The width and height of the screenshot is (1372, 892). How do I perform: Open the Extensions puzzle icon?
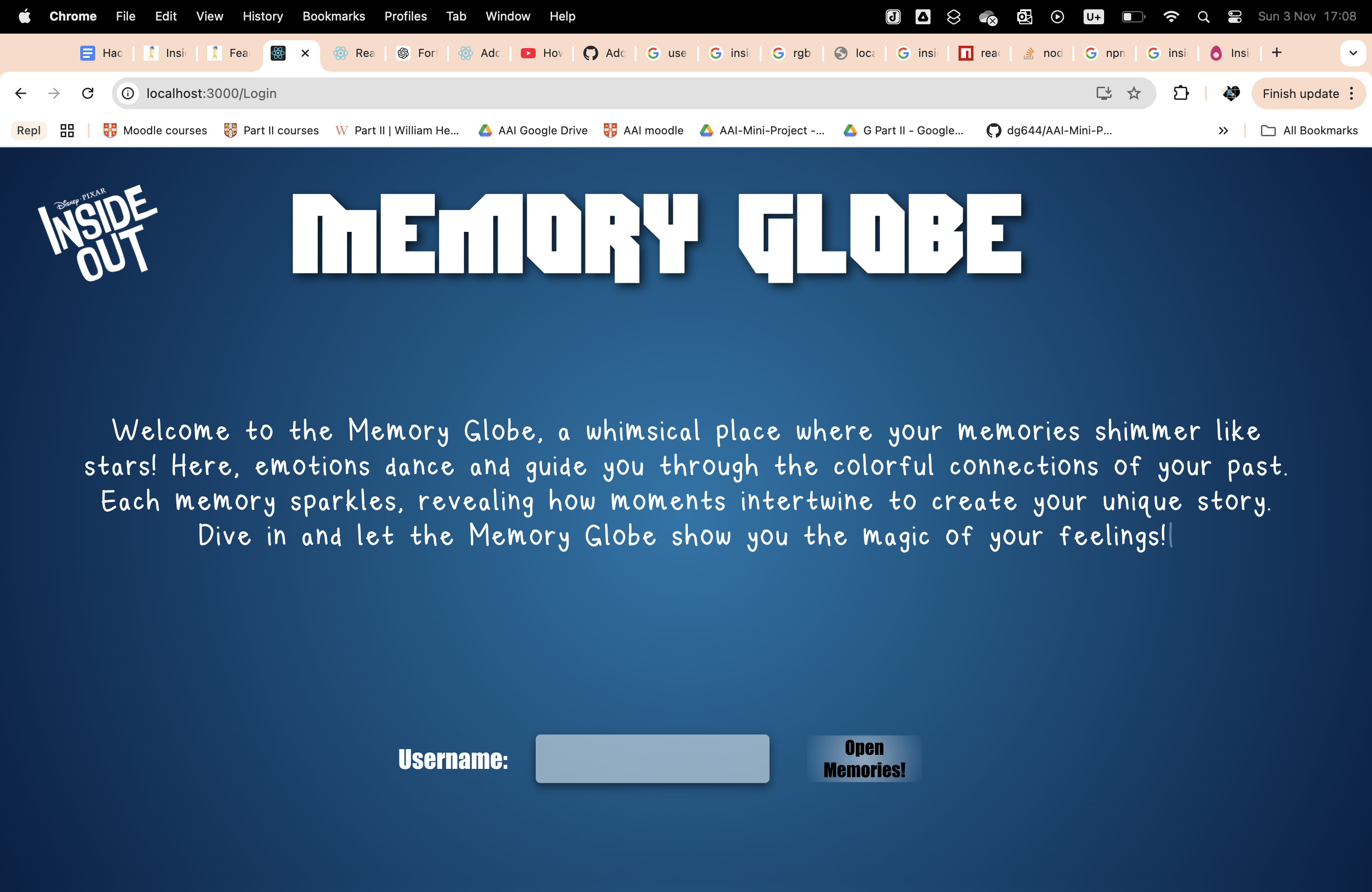coord(1181,93)
